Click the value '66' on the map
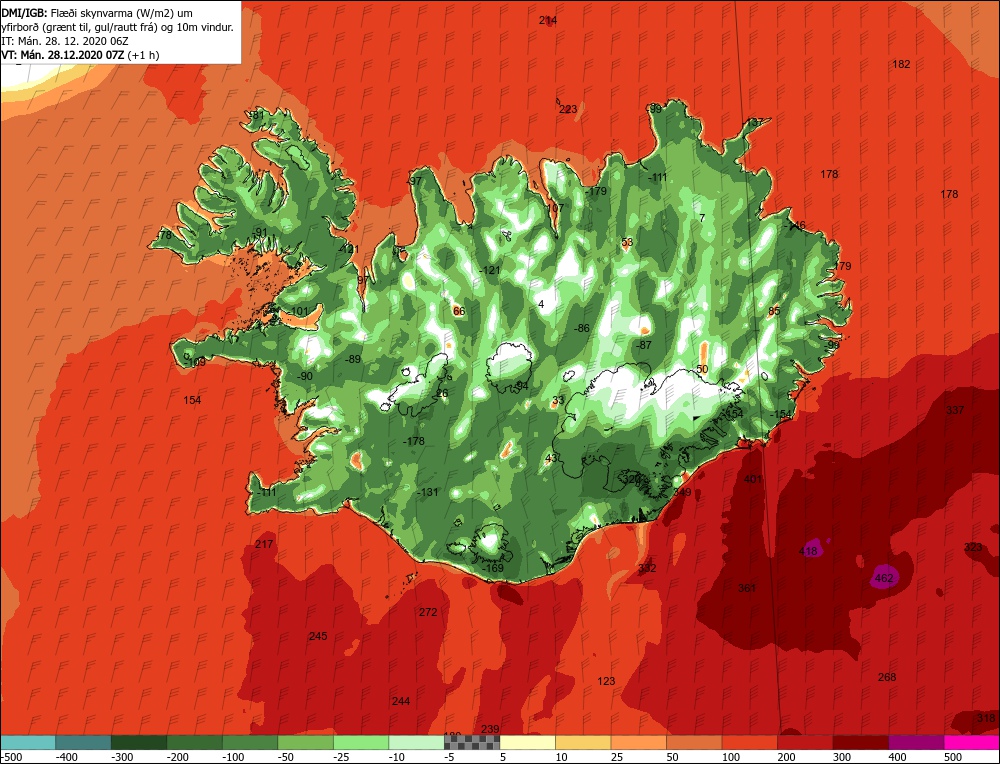 pyautogui.click(x=459, y=311)
